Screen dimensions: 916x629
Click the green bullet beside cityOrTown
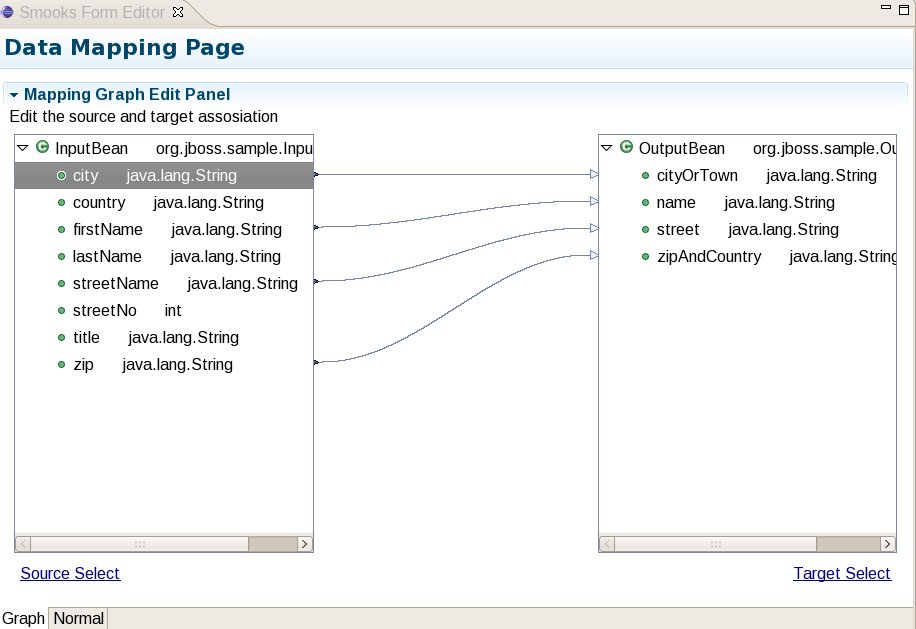[646, 175]
